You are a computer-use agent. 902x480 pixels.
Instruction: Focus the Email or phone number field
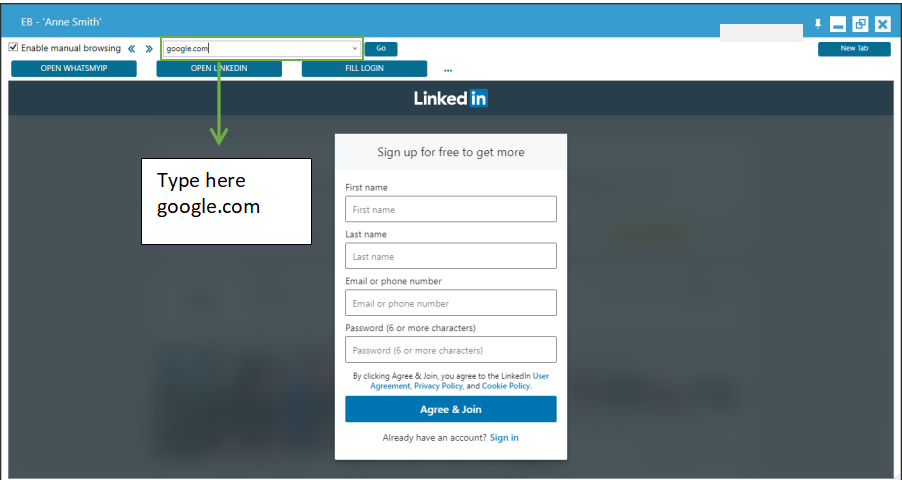pyautogui.click(x=450, y=303)
